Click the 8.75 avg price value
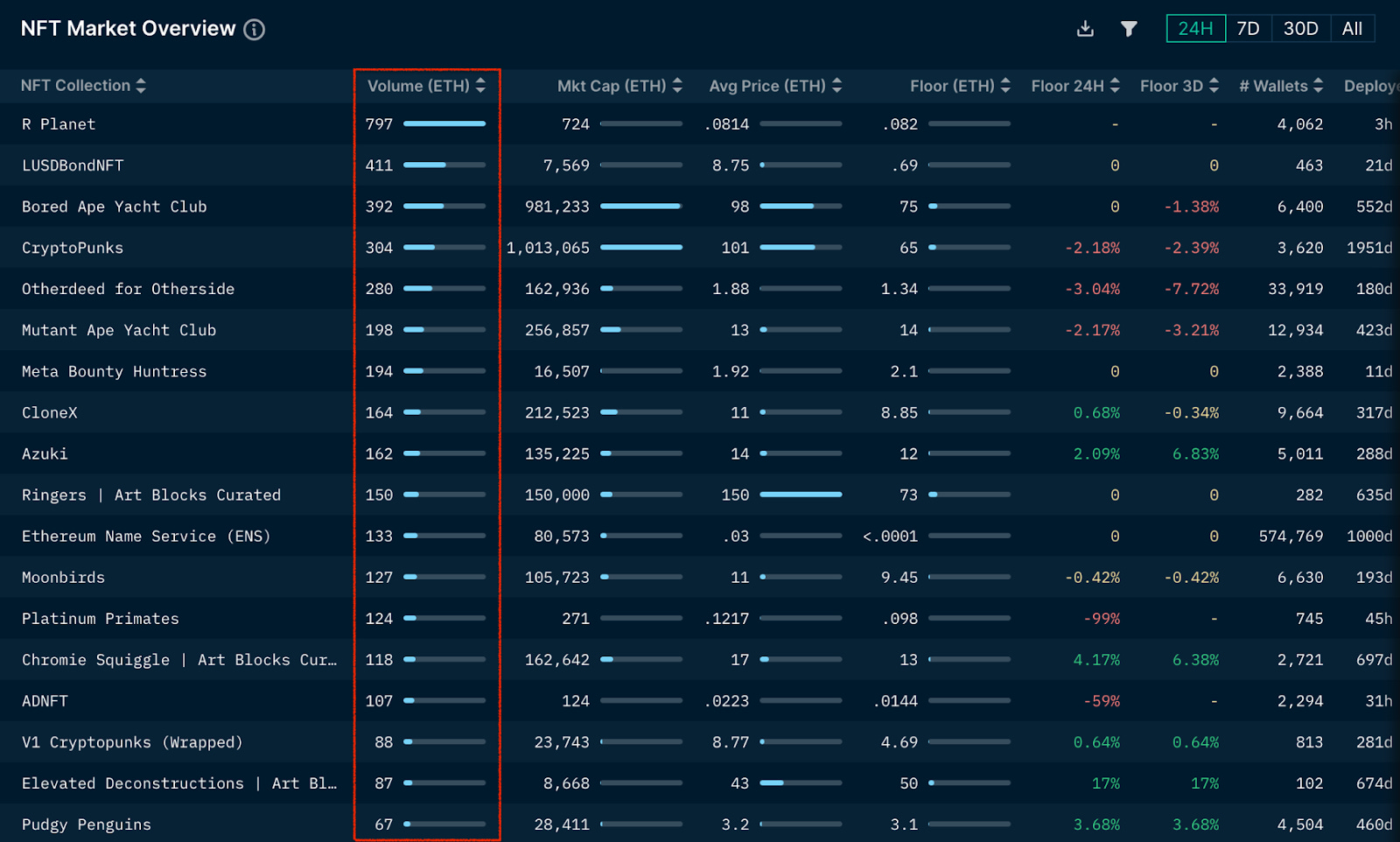This screenshot has height=842, width=1400. (x=731, y=165)
